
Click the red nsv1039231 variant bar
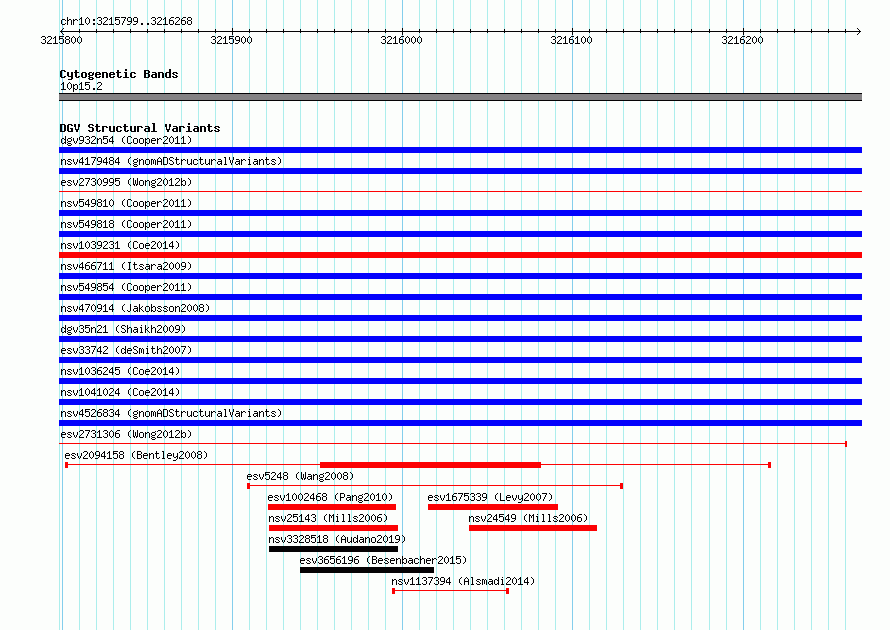(460, 255)
